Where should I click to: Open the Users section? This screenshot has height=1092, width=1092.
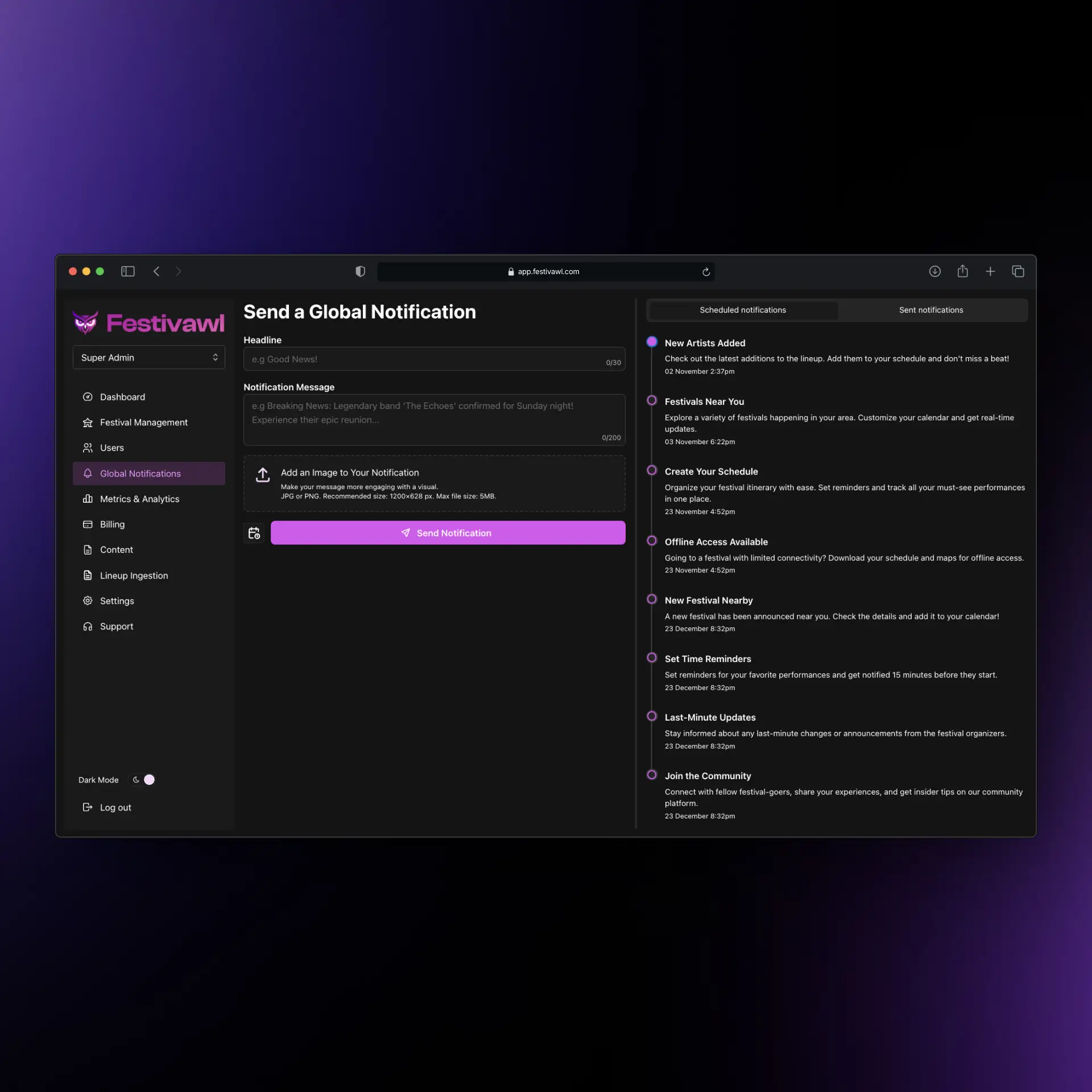click(x=149, y=448)
